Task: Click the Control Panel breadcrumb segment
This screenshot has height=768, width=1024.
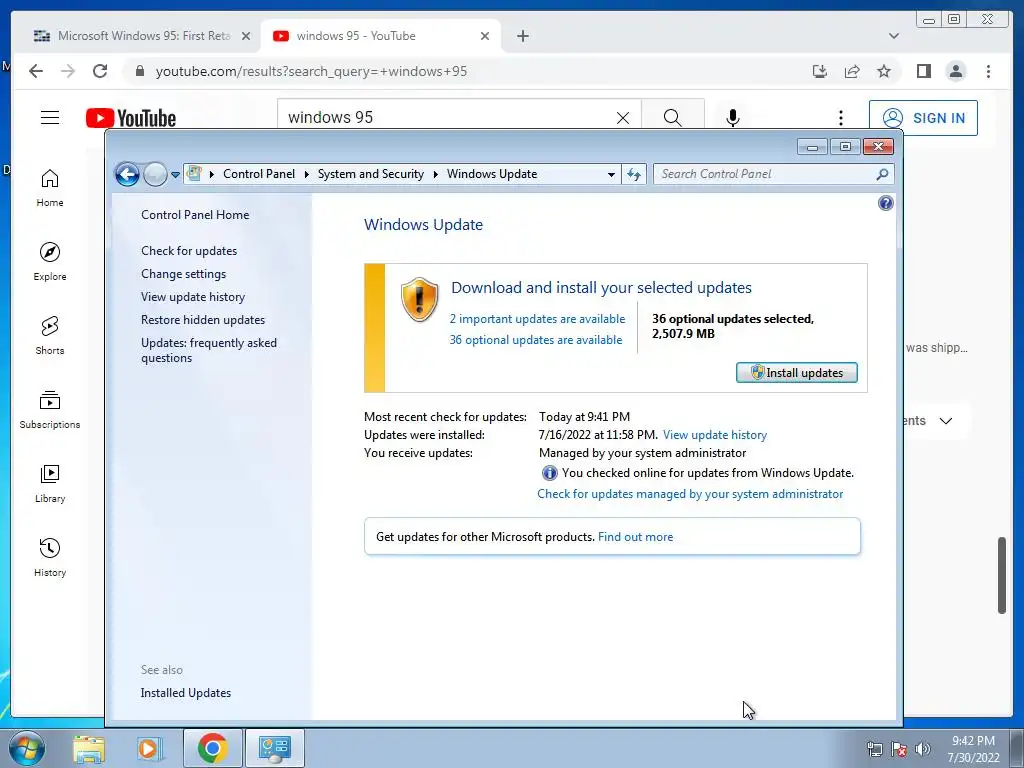Action: pyautogui.click(x=259, y=174)
